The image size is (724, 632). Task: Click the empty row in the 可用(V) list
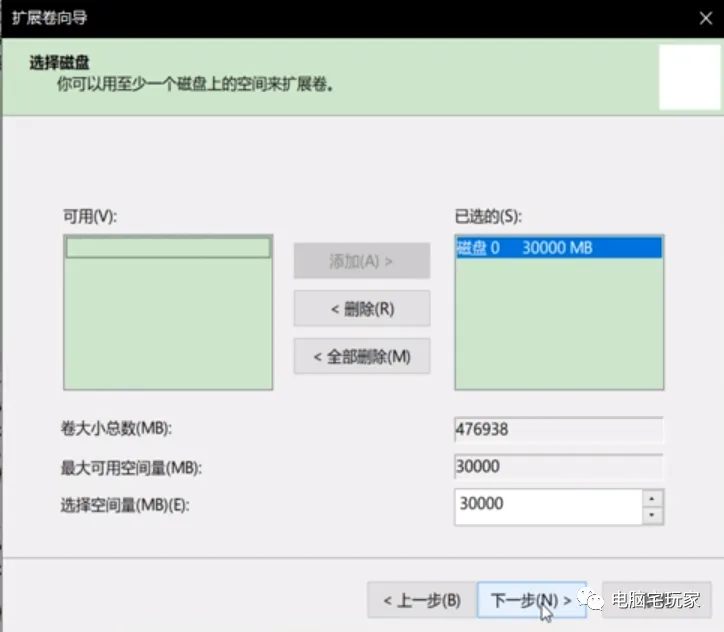click(x=168, y=247)
